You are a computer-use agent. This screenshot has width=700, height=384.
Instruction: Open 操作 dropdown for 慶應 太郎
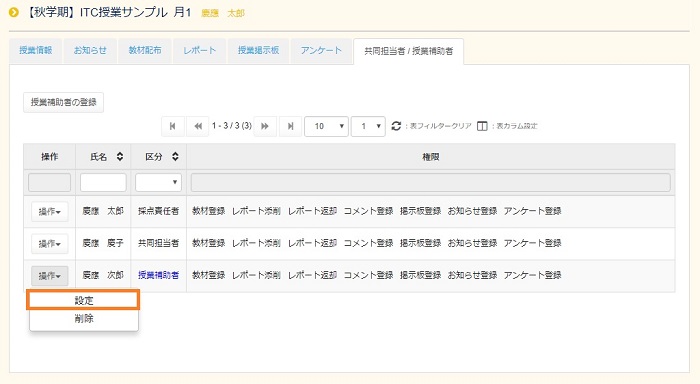(50, 212)
